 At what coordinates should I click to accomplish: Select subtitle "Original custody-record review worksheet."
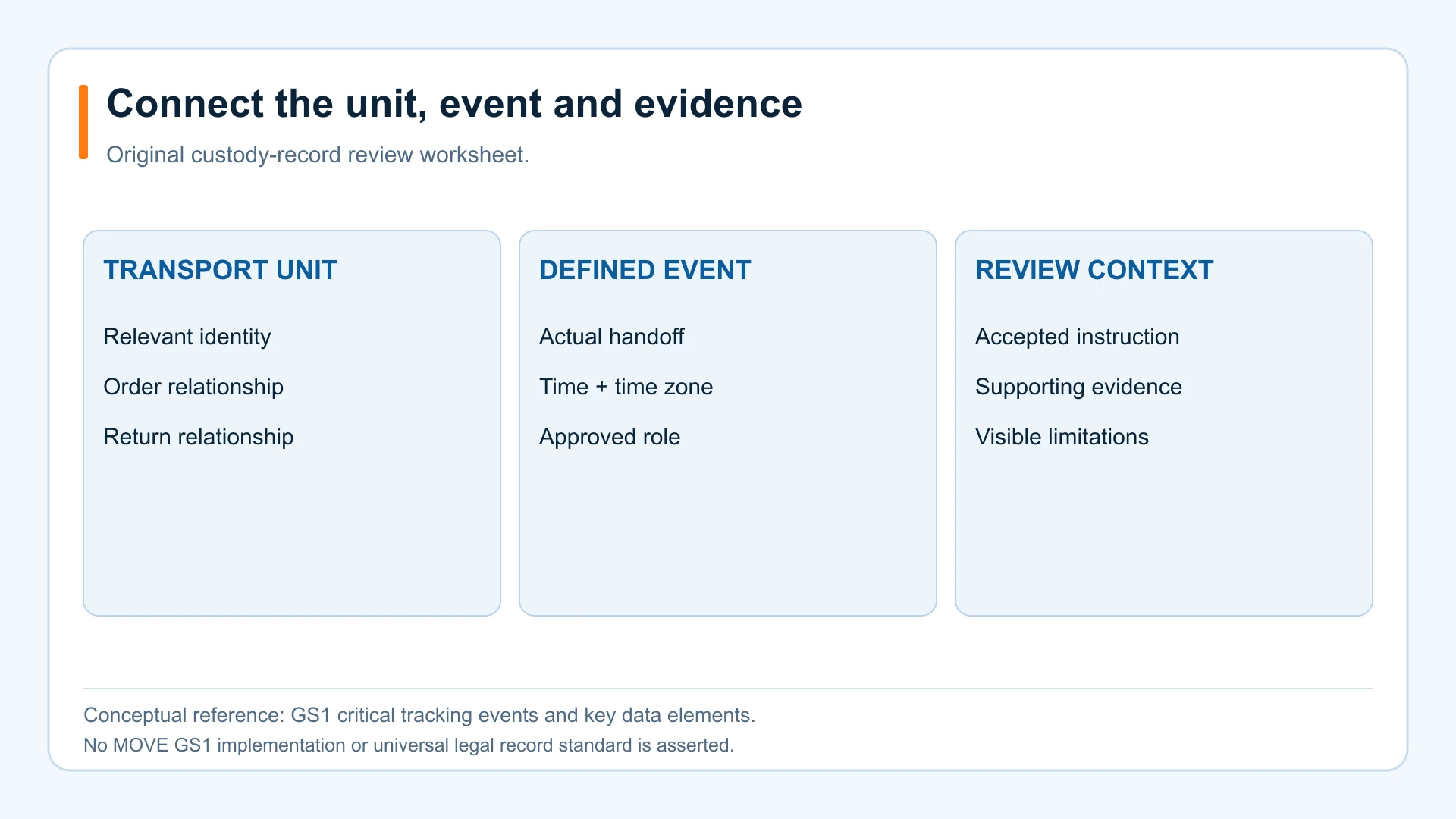point(318,155)
